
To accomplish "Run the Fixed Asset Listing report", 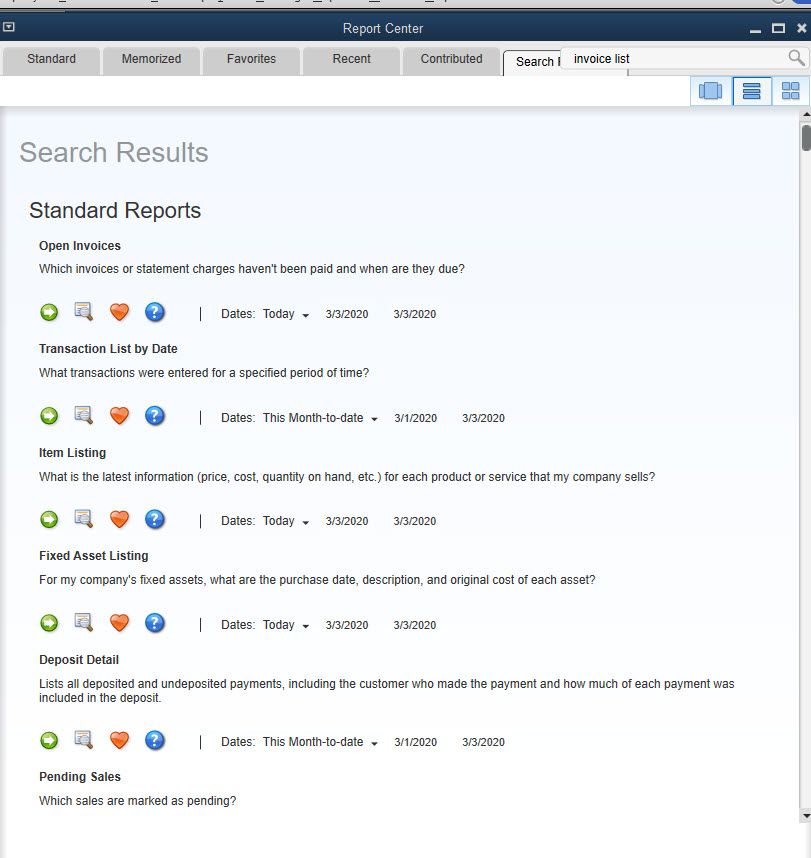I will (49, 623).
